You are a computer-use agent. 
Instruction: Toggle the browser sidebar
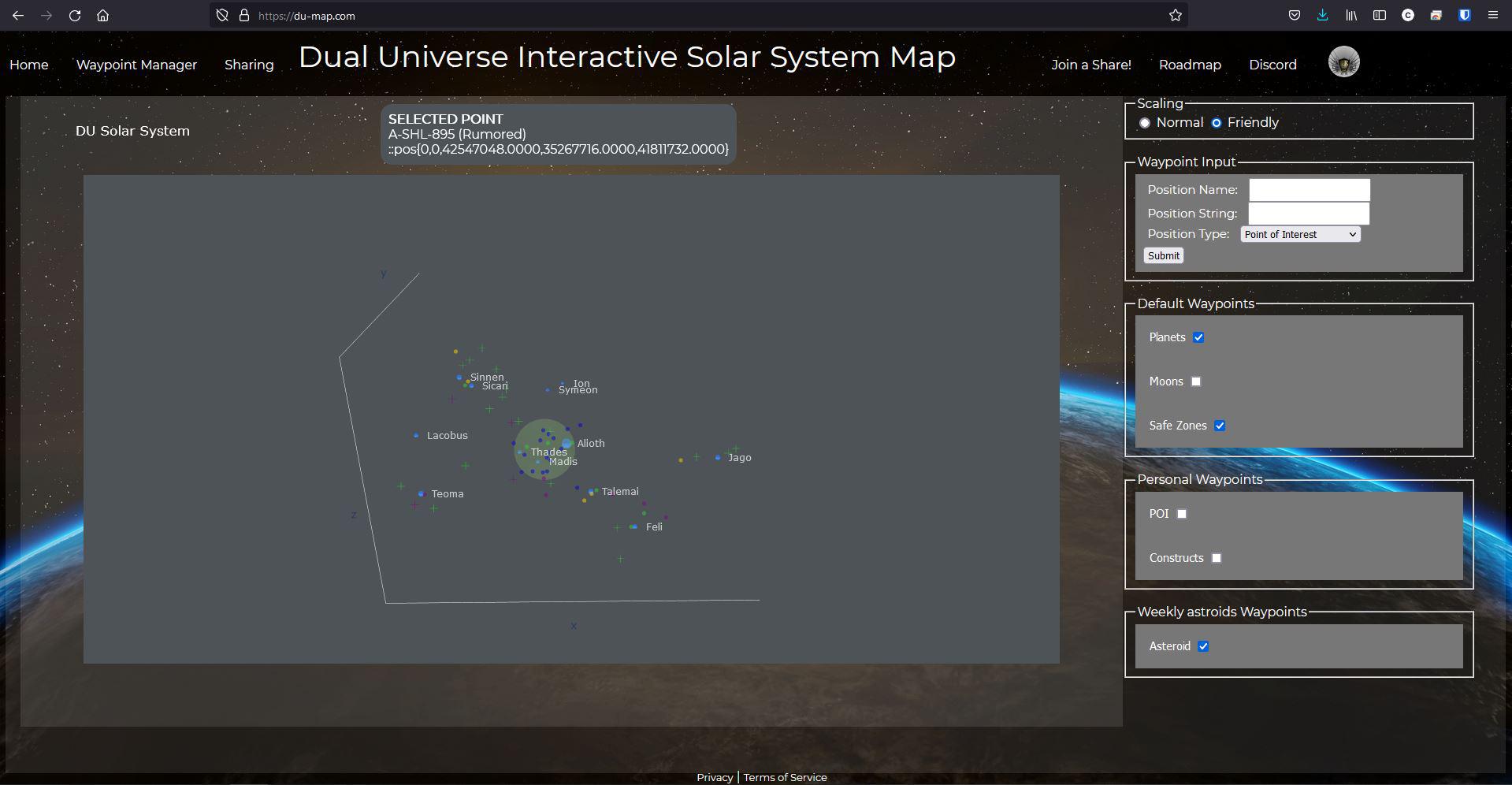(x=1379, y=15)
